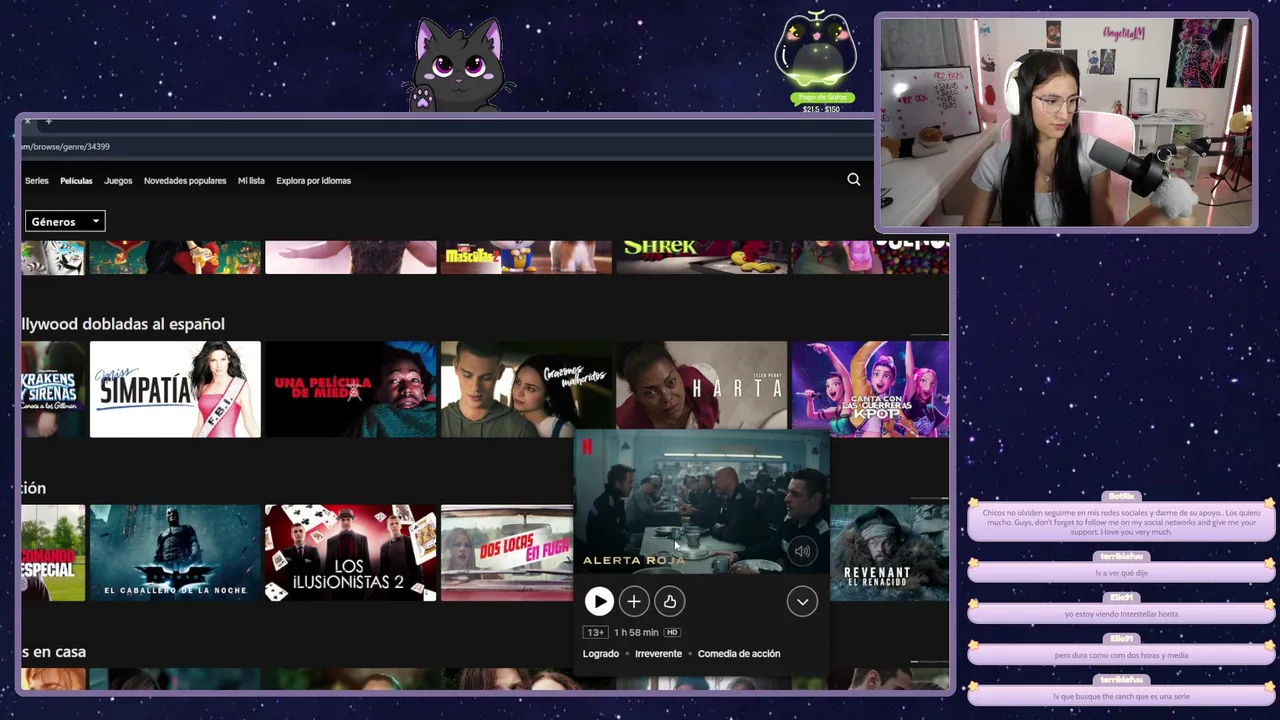Open the Miss Simpatía movie thumbnail

(175, 389)
